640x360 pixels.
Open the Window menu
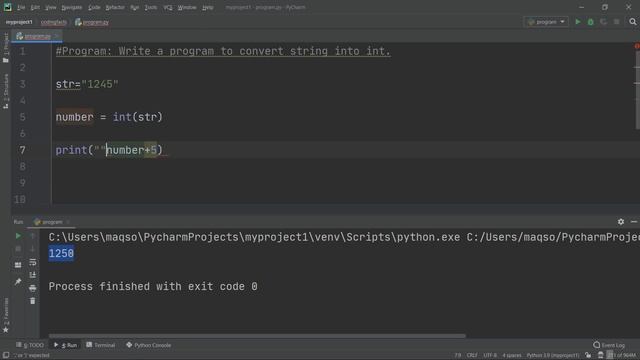coord(187,7)
